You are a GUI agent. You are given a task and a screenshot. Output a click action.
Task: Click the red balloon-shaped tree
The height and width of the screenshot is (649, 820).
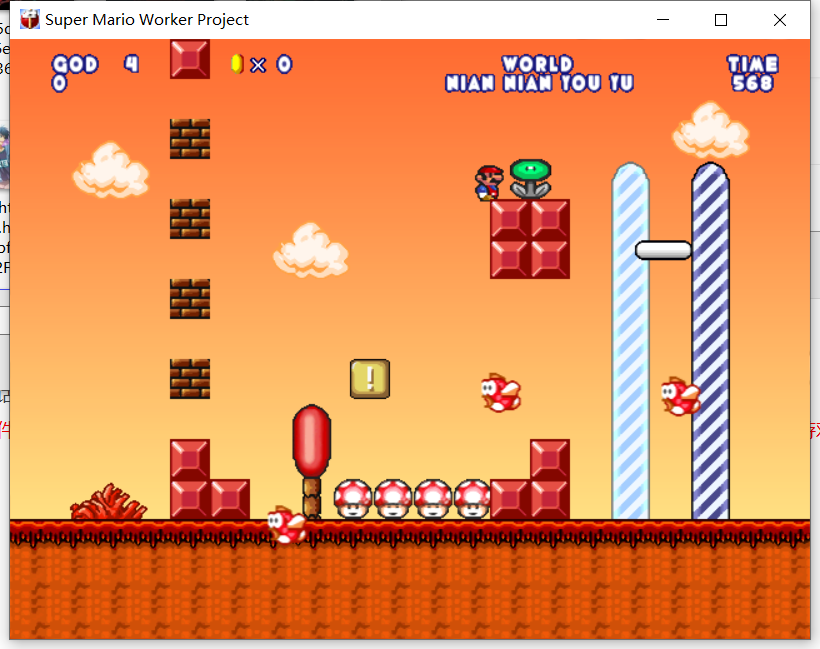[312, 461]
